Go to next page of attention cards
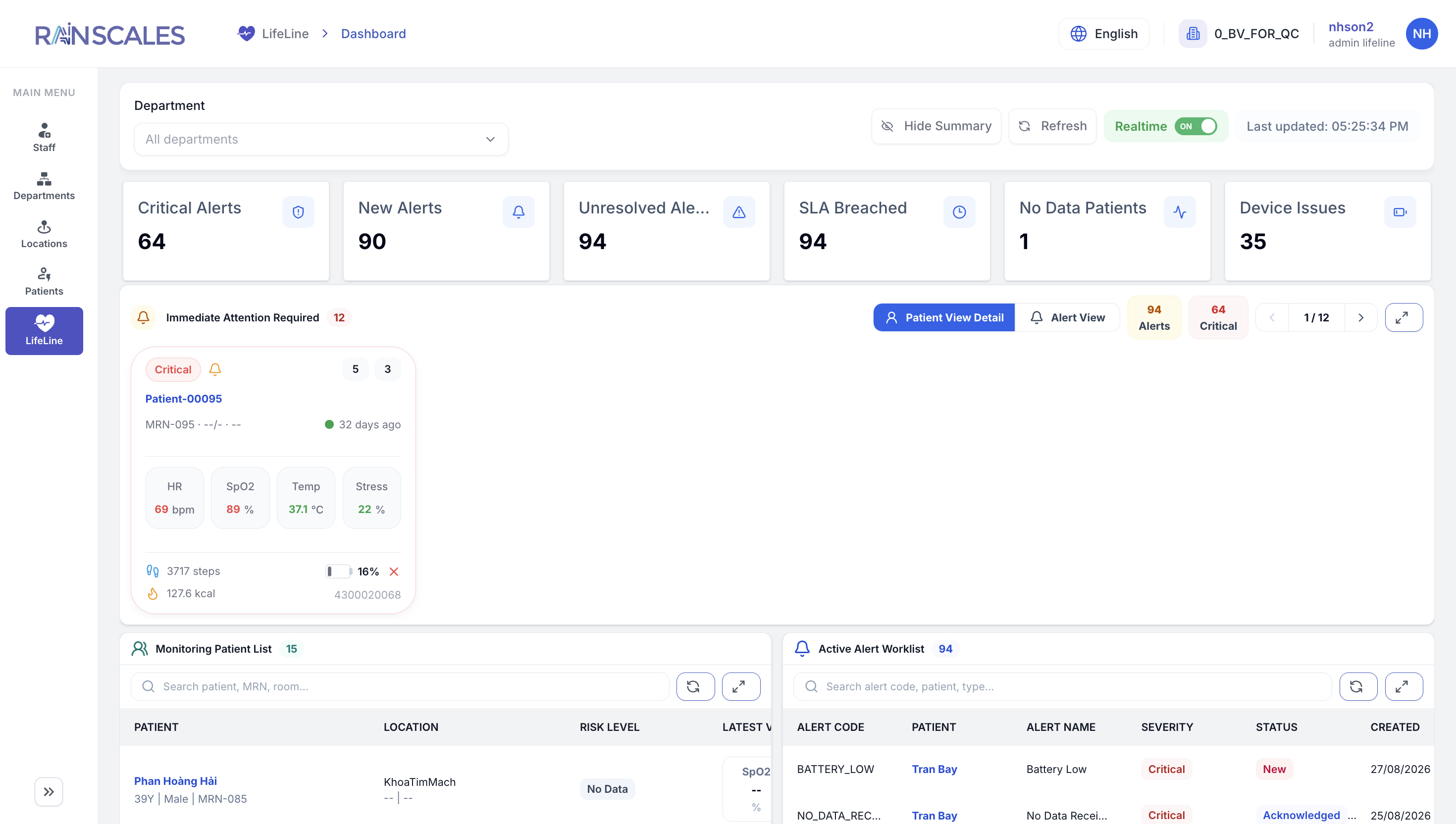Viewport: 1456px width, 824px height. 1360,317
